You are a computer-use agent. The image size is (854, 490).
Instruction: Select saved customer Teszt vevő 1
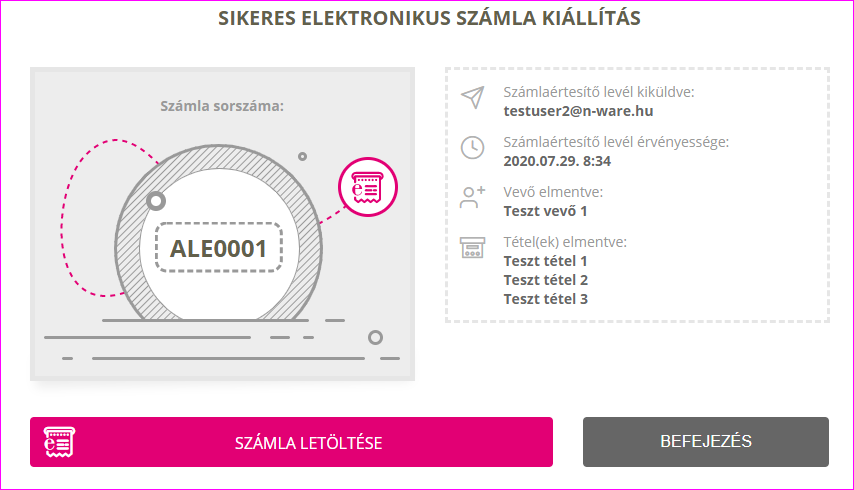(x=545, y=211)
